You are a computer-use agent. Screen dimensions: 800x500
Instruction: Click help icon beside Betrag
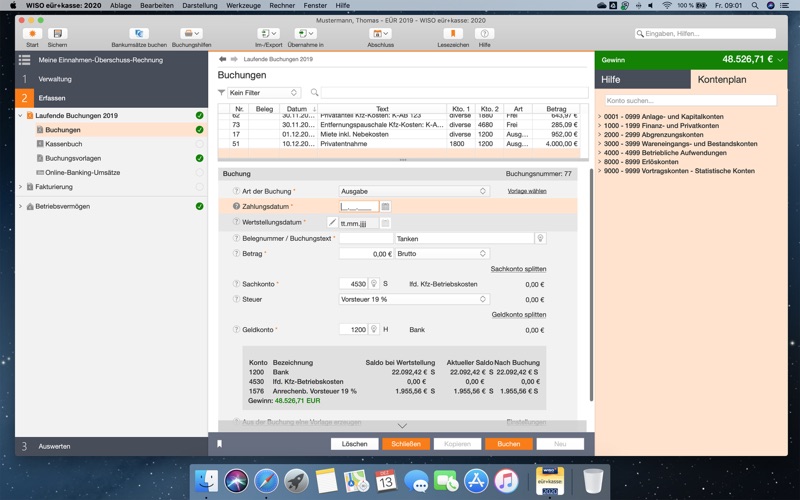click(236, 254)
